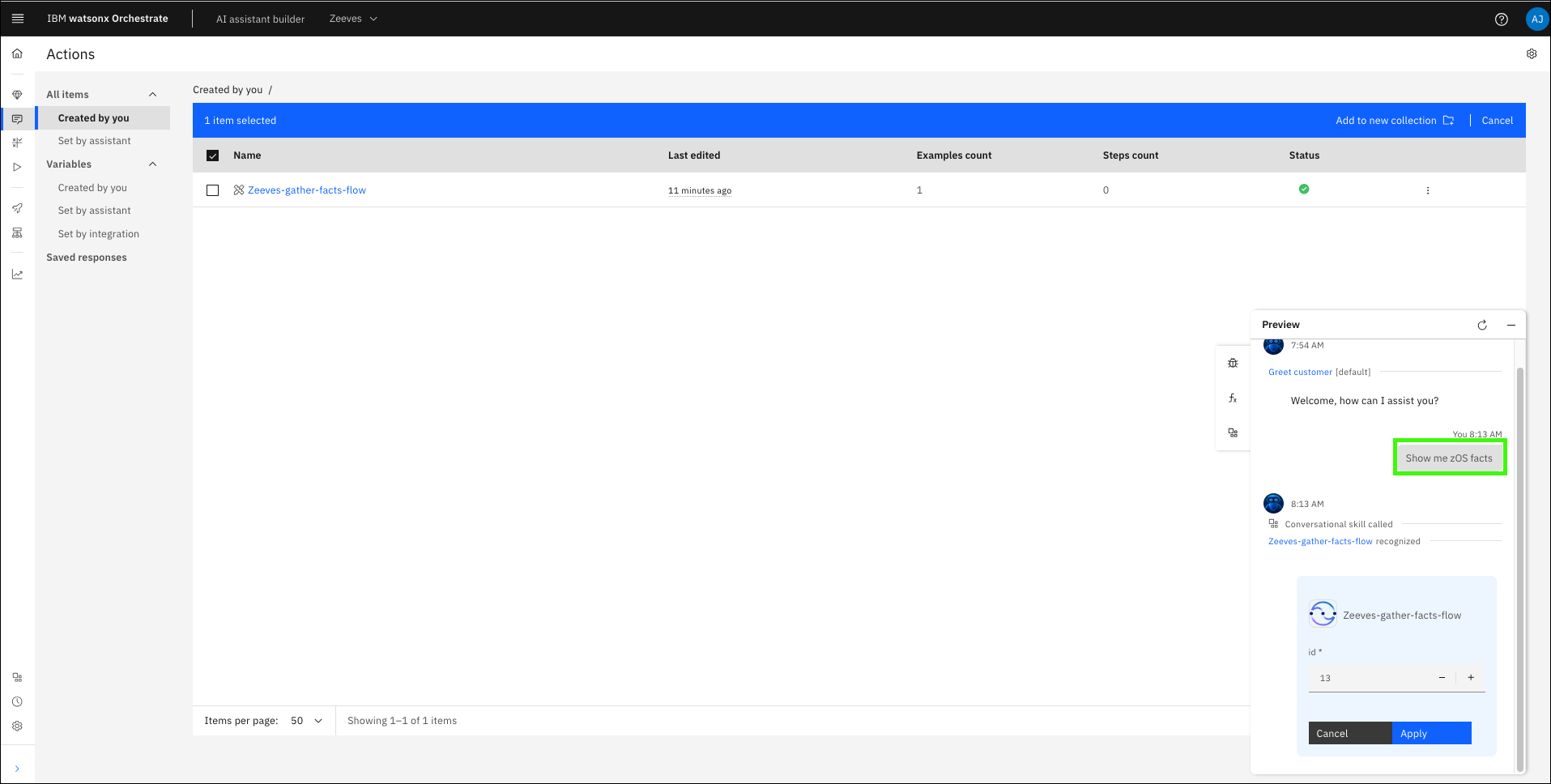Refresh the Preview chat panel

[x=1481, y=325]
